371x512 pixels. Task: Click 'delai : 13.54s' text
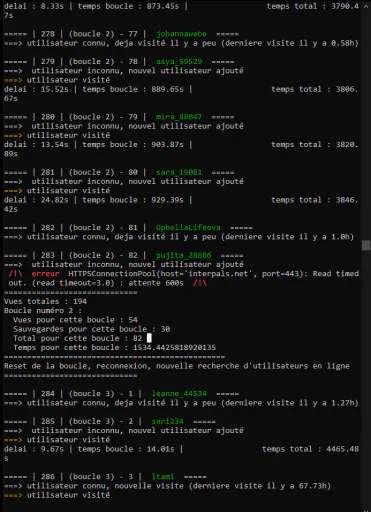click(36, 145)
